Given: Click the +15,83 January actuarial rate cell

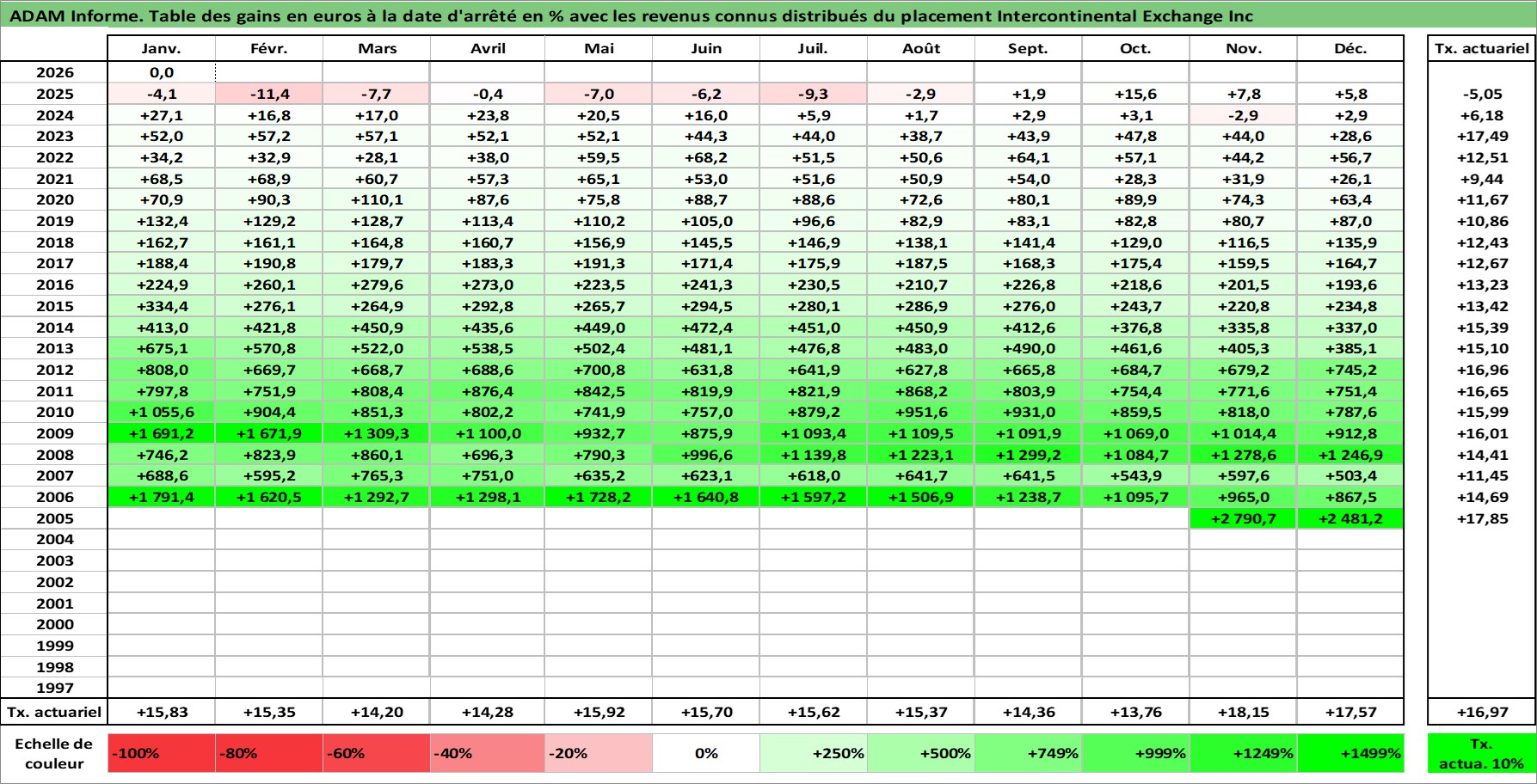Looking at the screenshot, I should [x=162, y=712].
